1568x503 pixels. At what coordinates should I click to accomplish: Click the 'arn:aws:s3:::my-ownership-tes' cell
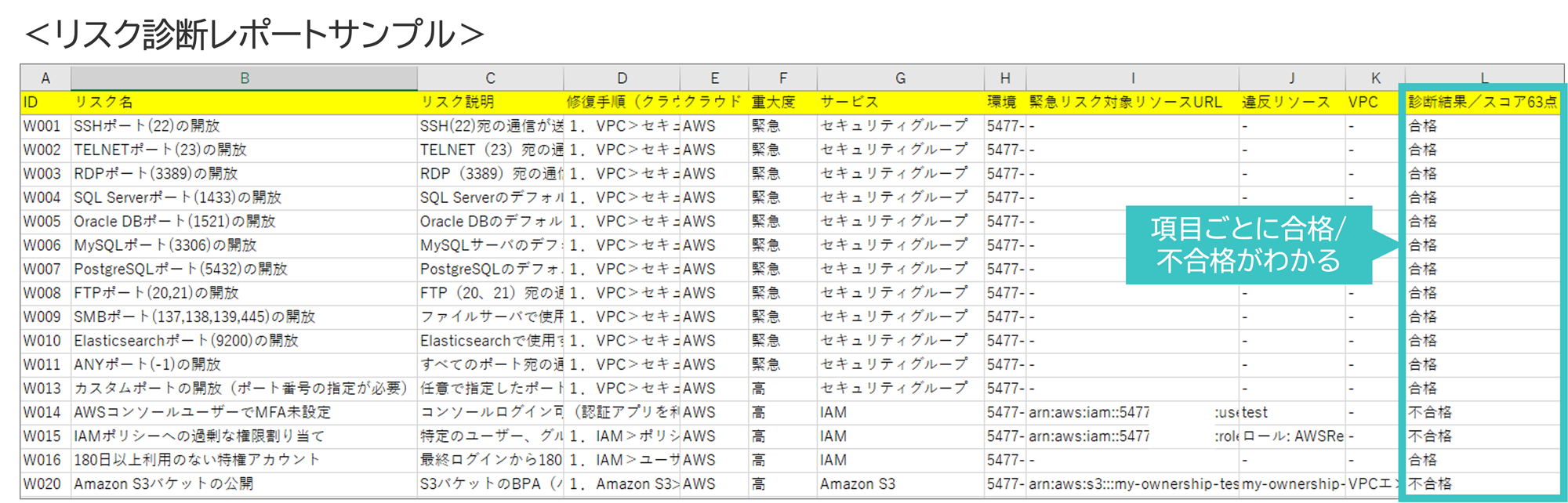point(1132,484)
